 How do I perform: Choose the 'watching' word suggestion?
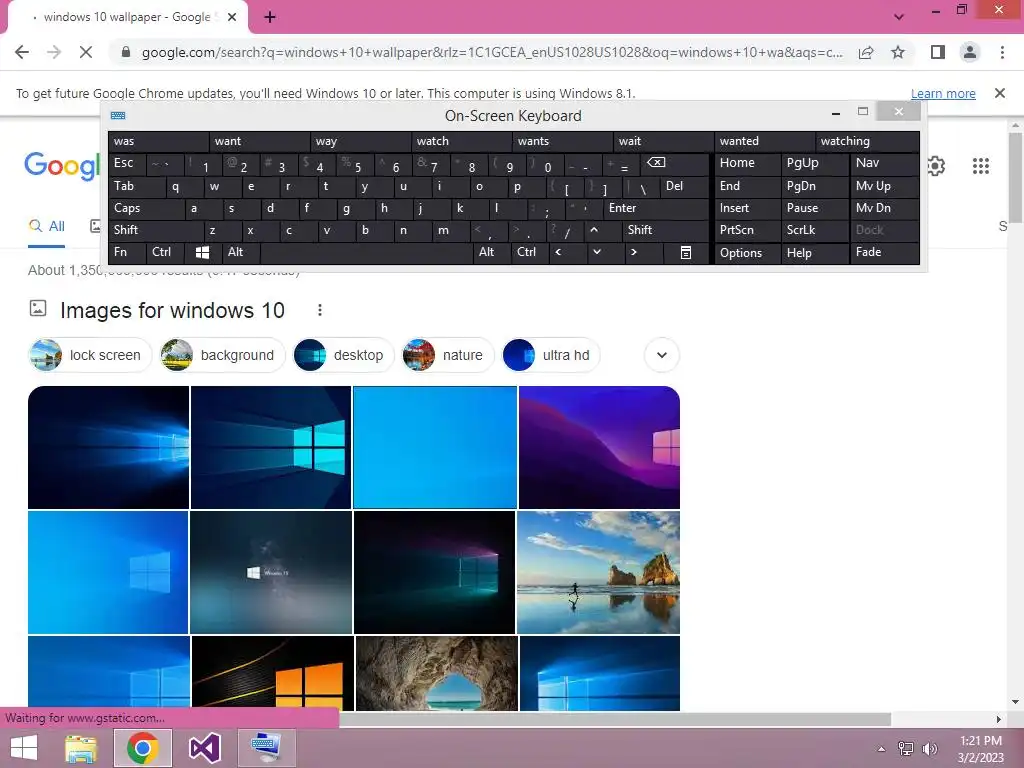pyautogui.click(x=867, y=141)
